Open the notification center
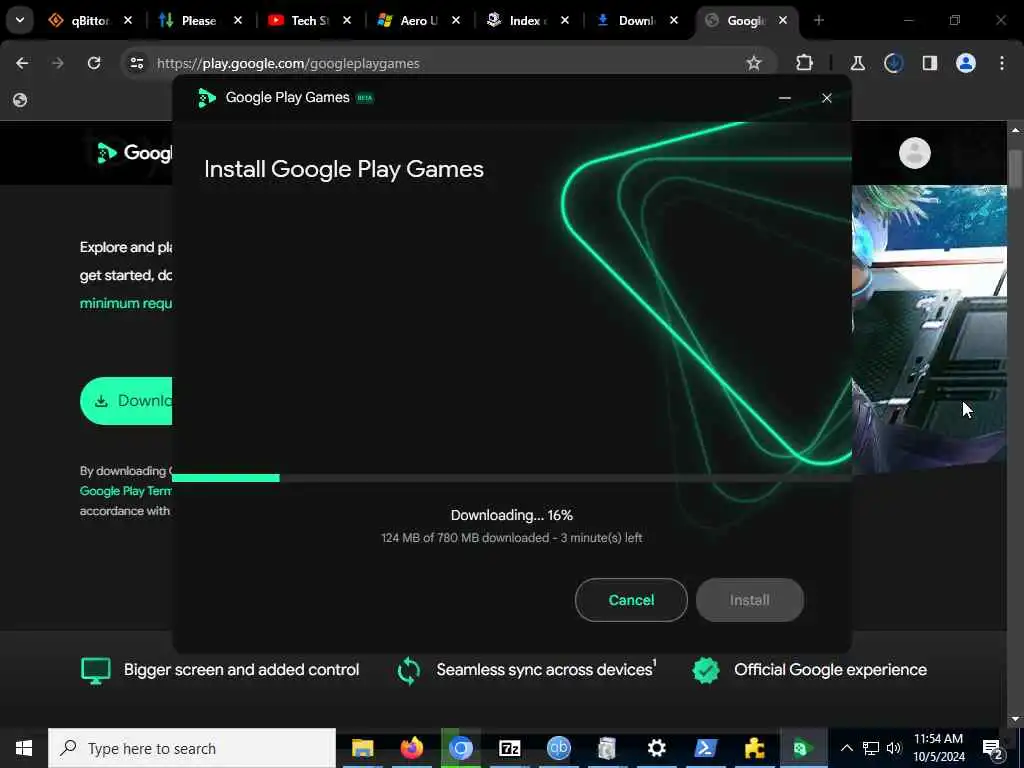 point(992,748)
